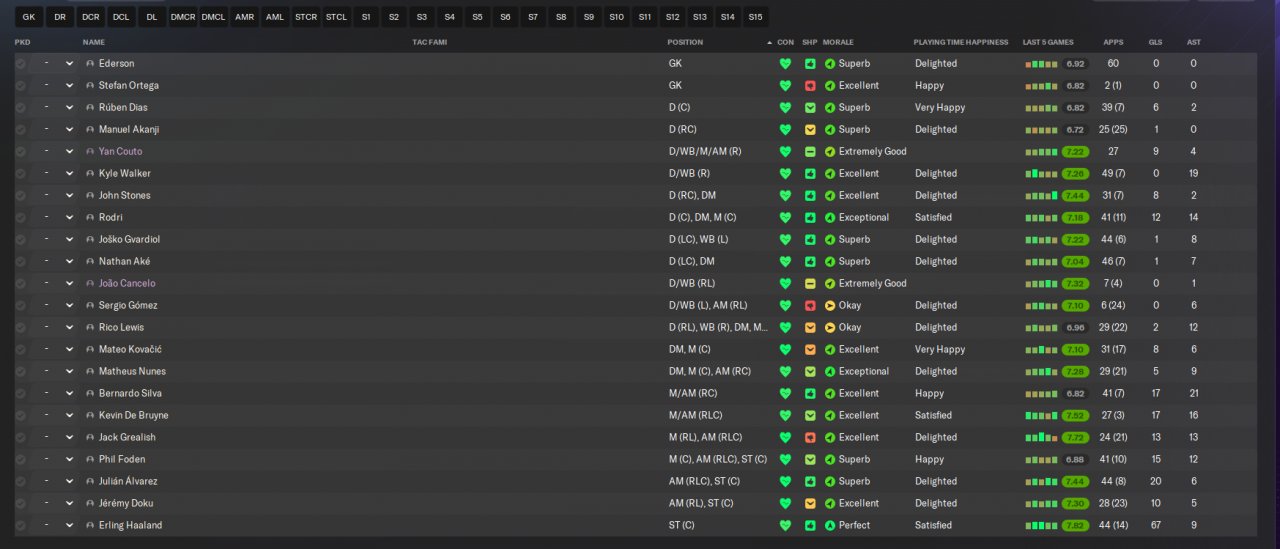This screenshot has height=549, width=1280.
Task: Sort by the Gls column header
Action: click(1155, 42)
